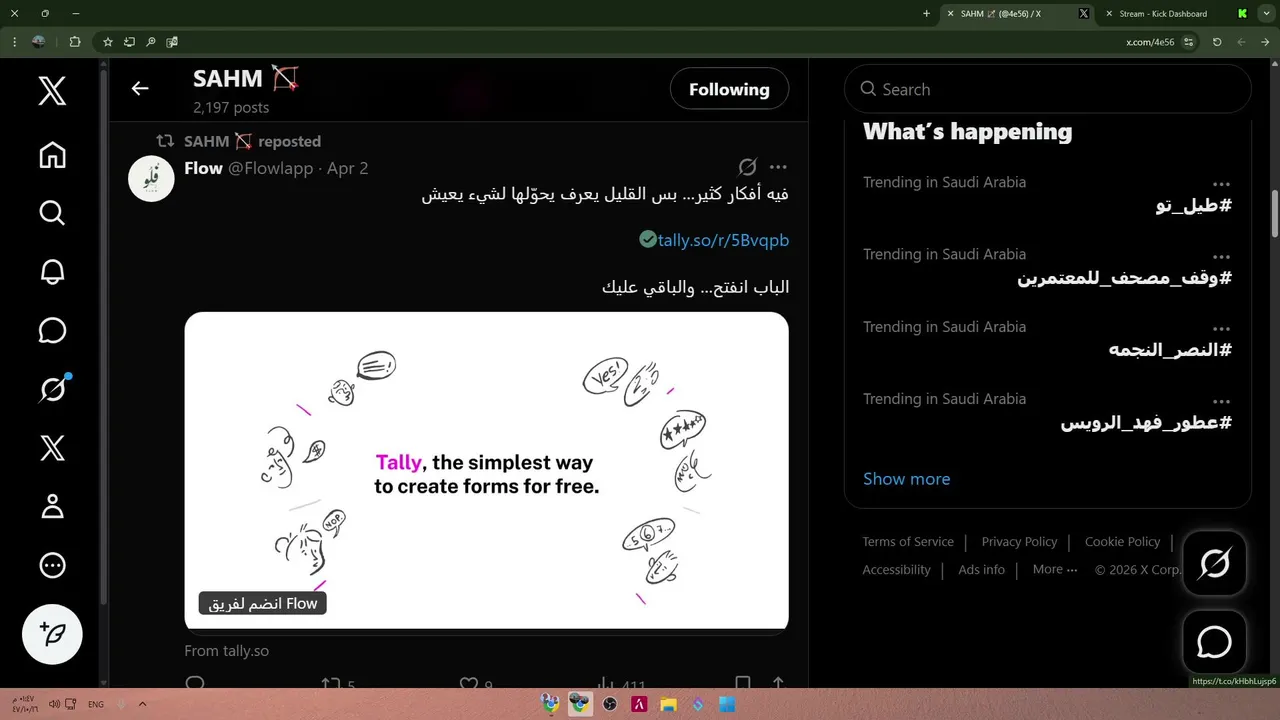Click the Search input field
This screenshot has width=1280, height=720.
1048,89
